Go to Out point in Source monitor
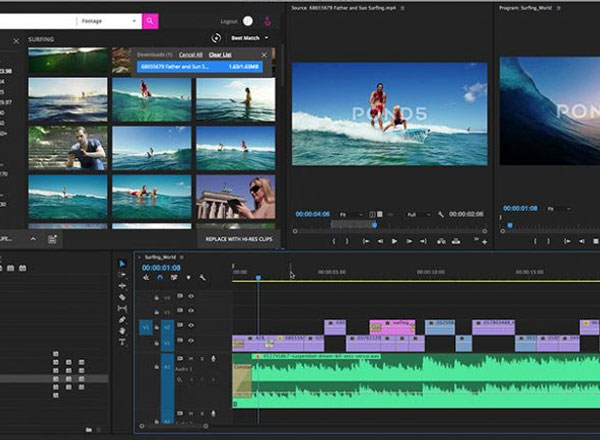Image resolution: width=600 pixels, height=440 pixels. (x=423, y=241)
